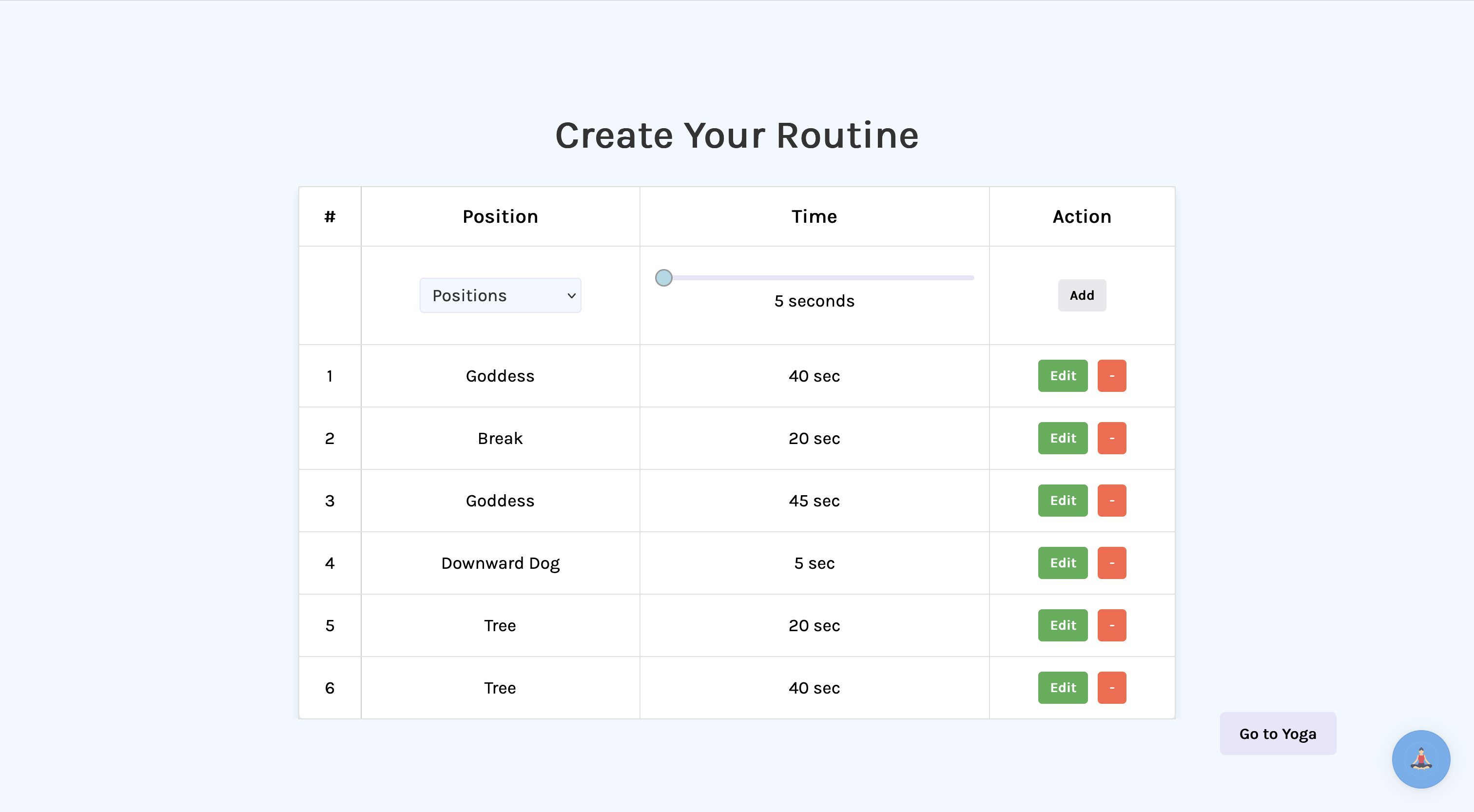
Task: Edit the Downward Dog entry
Action: [x=1063, y=563]
